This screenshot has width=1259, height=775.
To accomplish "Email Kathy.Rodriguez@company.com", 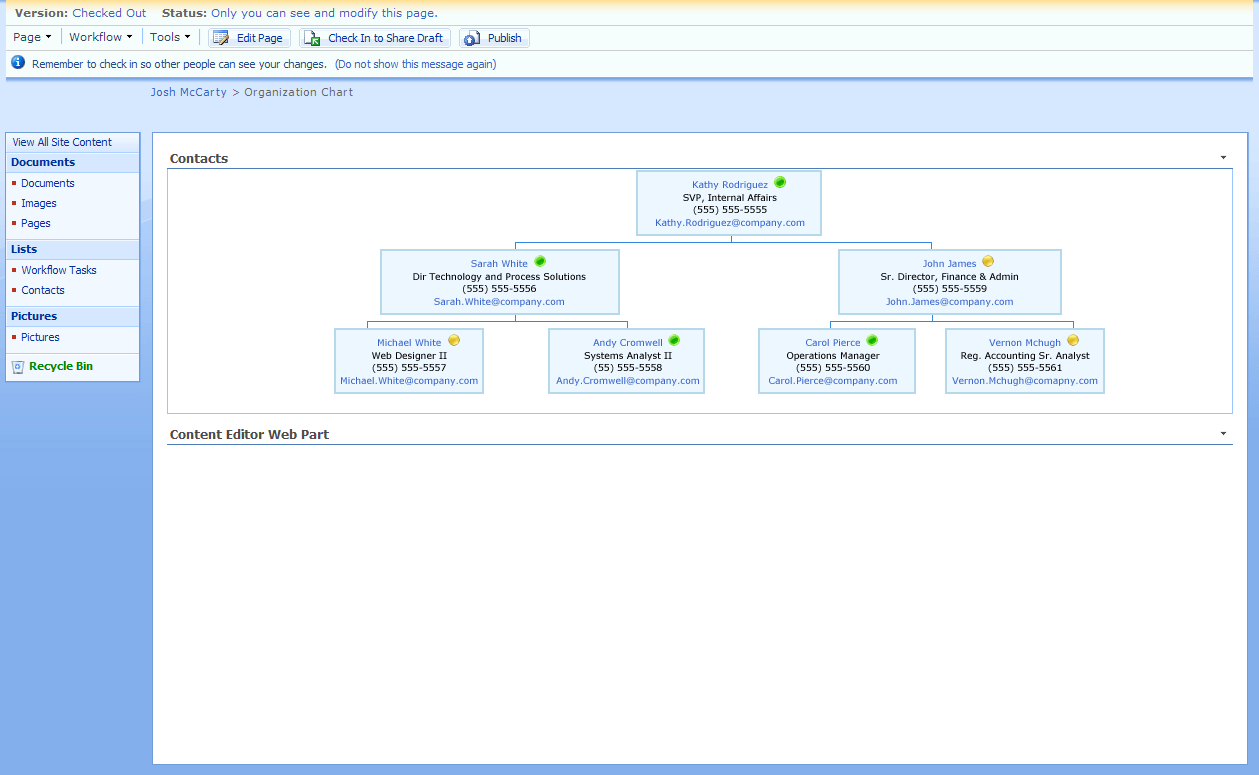I will click(730, 223).
